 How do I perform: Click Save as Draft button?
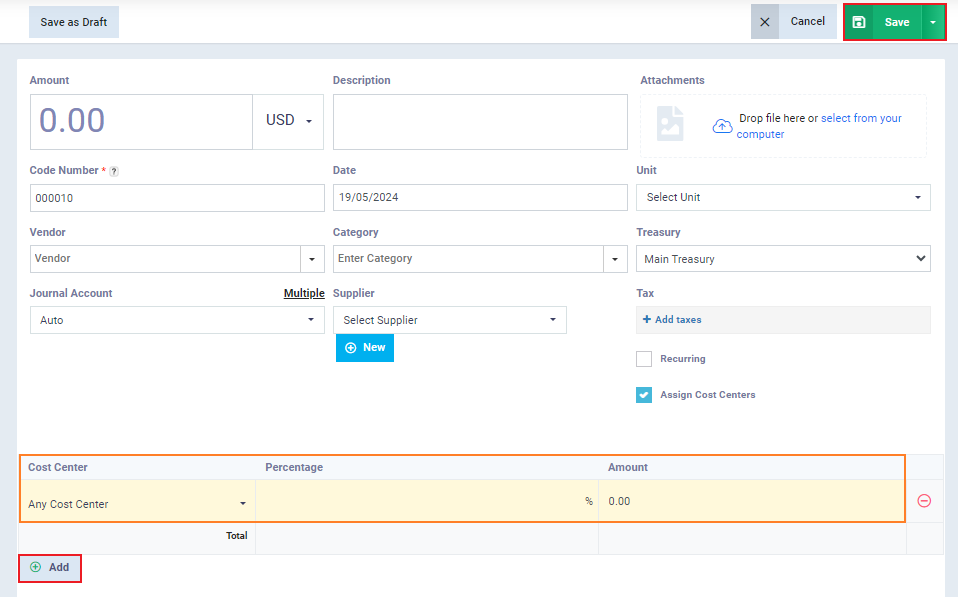[x=74, y=22]
